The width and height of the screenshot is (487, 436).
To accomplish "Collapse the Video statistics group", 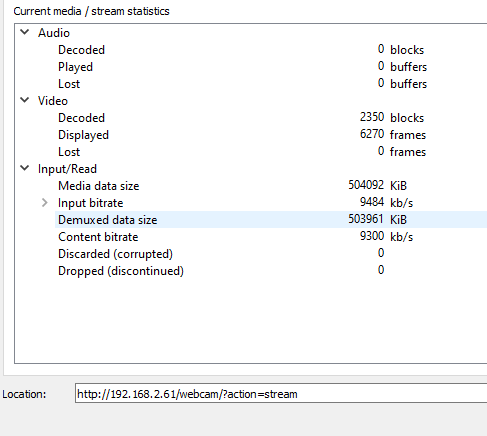I will 25,100.
